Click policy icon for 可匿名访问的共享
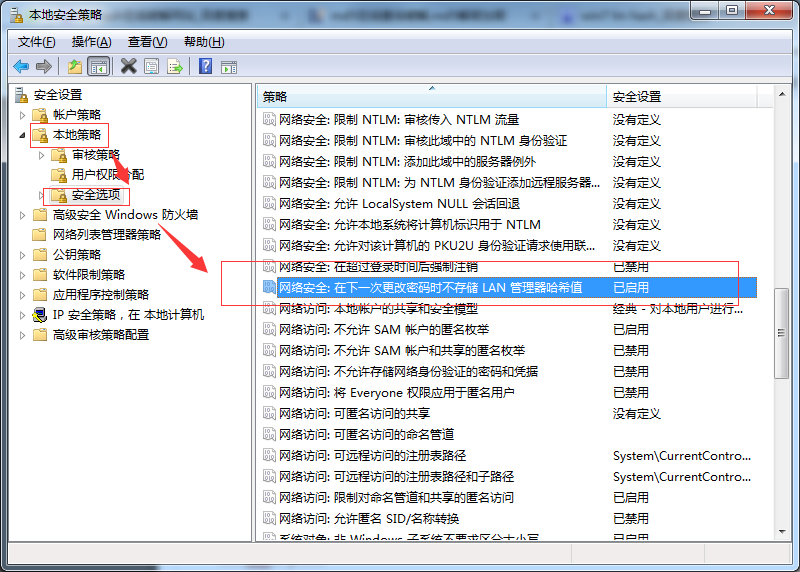800x572 pixels. coord(269,413)
